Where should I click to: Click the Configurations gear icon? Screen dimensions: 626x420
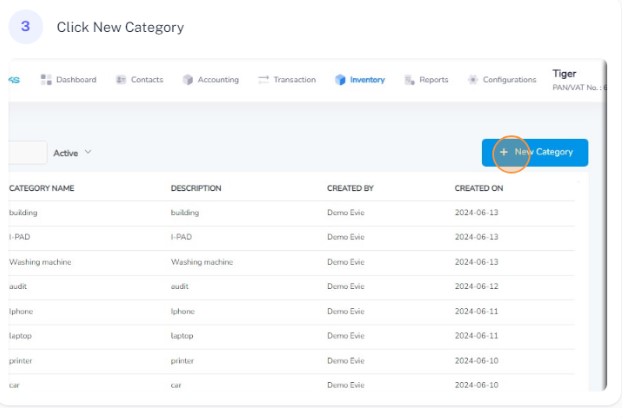pos(473,79)
